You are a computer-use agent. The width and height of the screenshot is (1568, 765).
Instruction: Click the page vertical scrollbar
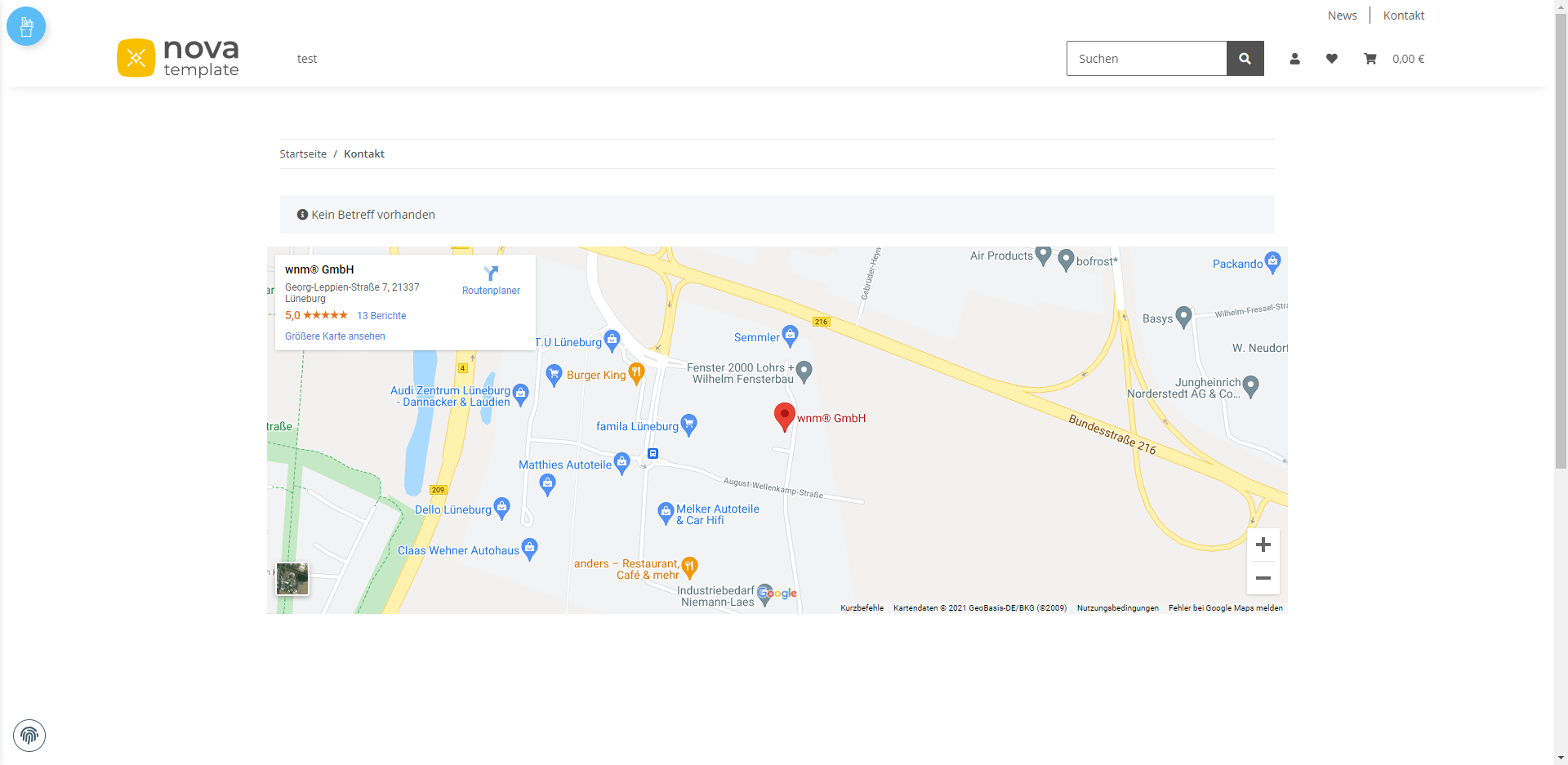click(1561, 242)
